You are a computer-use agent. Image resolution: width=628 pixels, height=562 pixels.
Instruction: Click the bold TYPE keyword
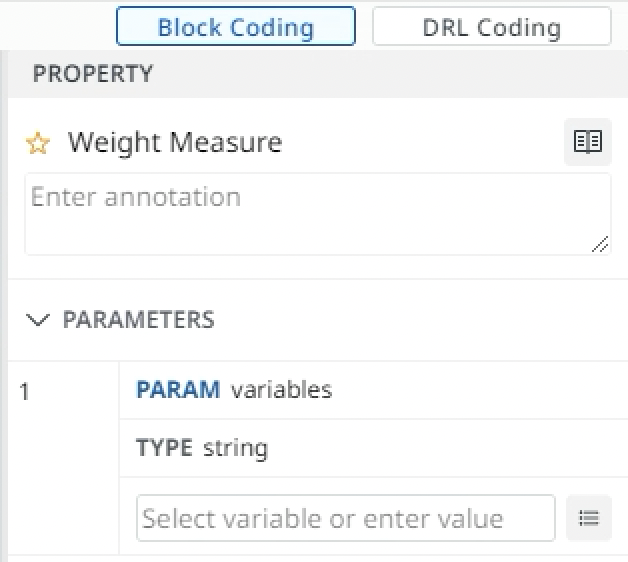click(x=164, y=447)
